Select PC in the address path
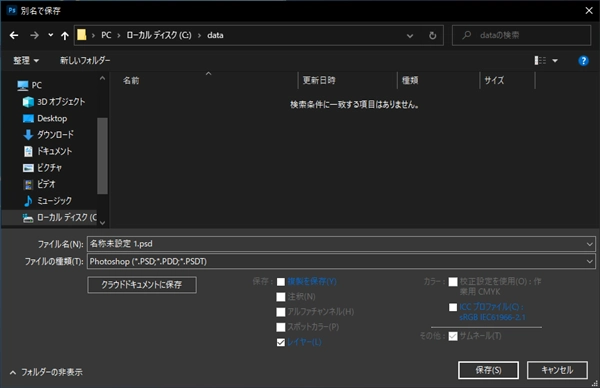Viewport: 600px width, 388px height. (x=106, y=35)
